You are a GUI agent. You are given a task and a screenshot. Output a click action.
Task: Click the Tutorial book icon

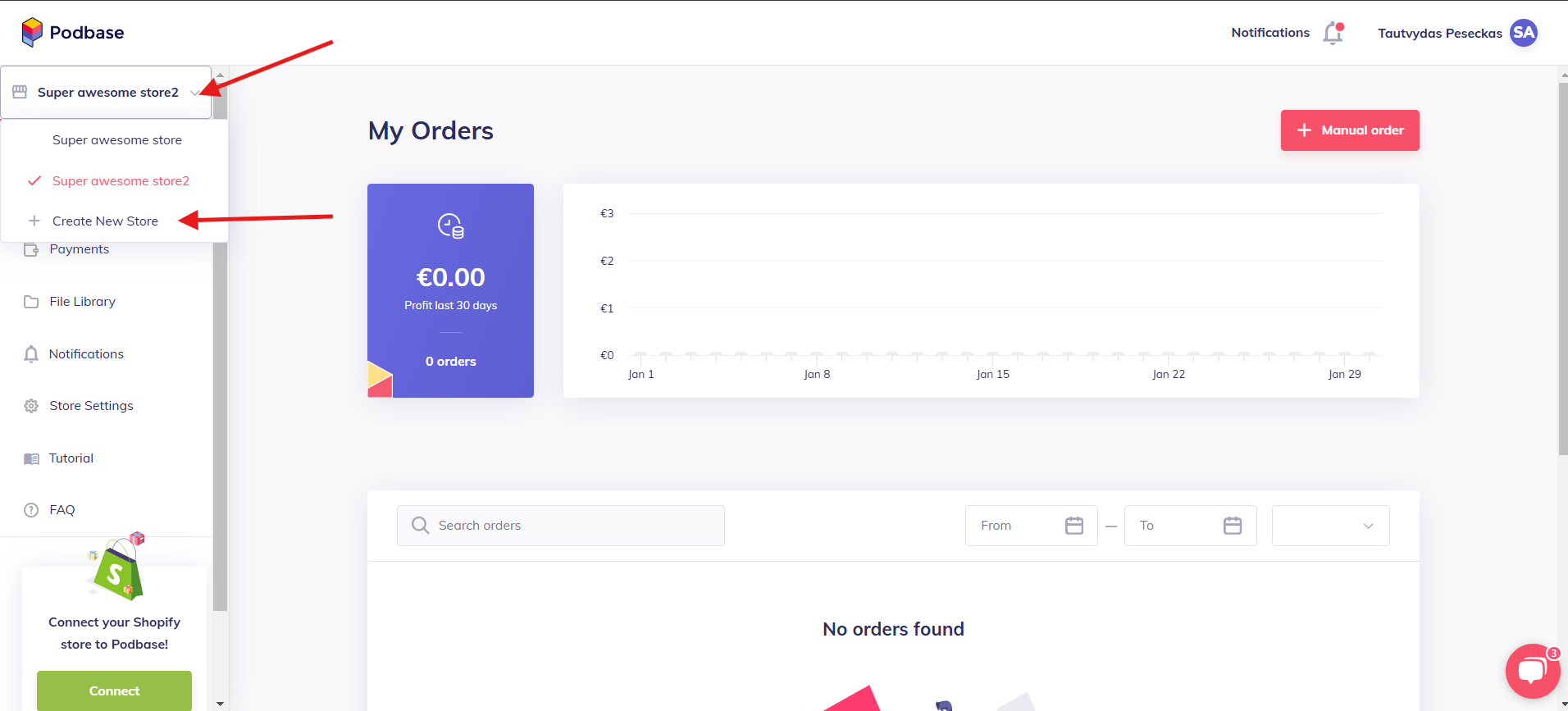click(31, 458)
